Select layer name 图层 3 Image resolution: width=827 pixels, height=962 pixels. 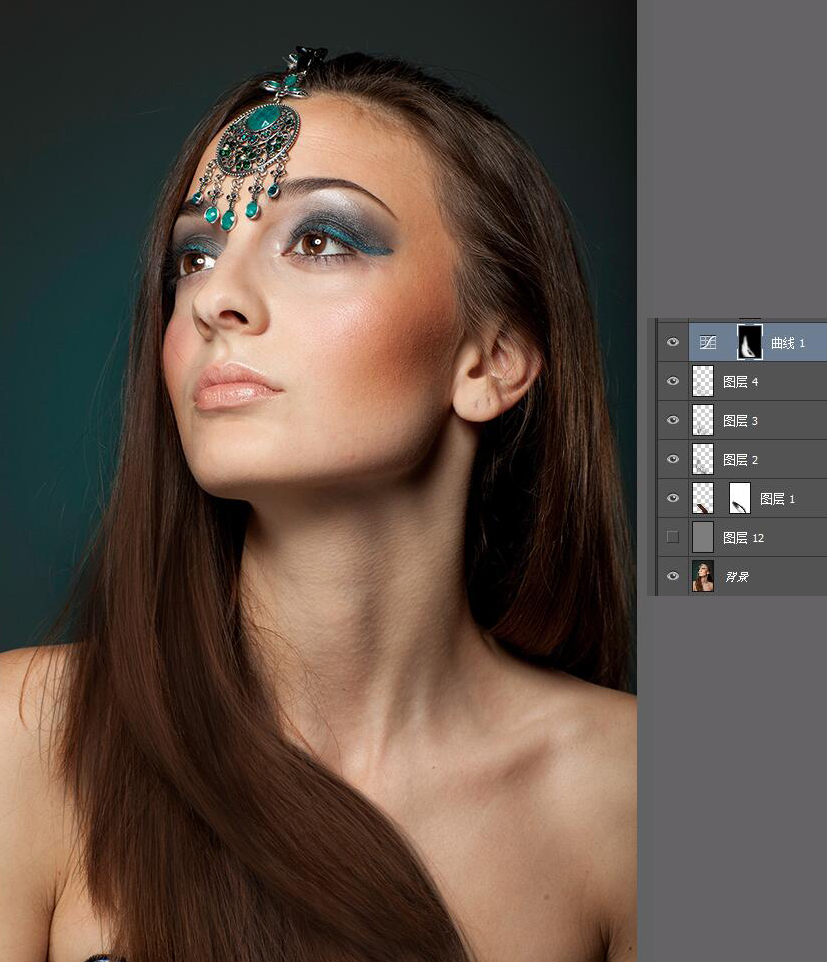click(740, 421)
